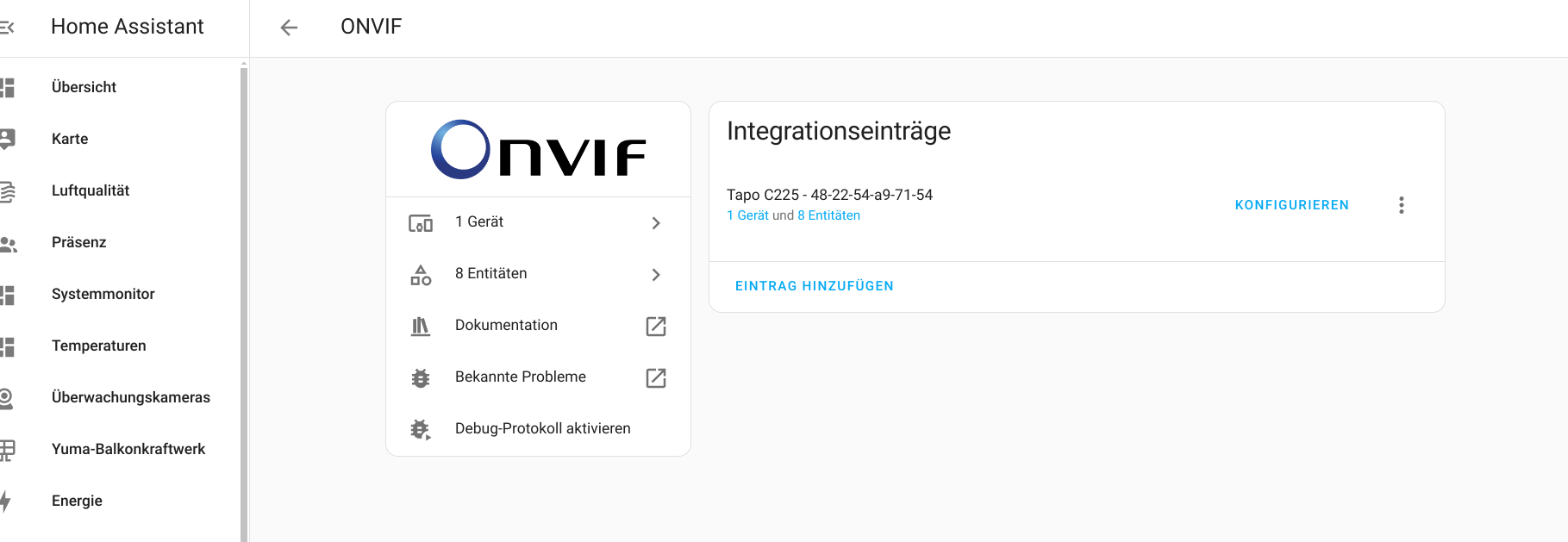This screenshot has height=542, width=1568.
Task: Click the shapes icon next to 8 Entitäten
Action: [x=421, y=275]
